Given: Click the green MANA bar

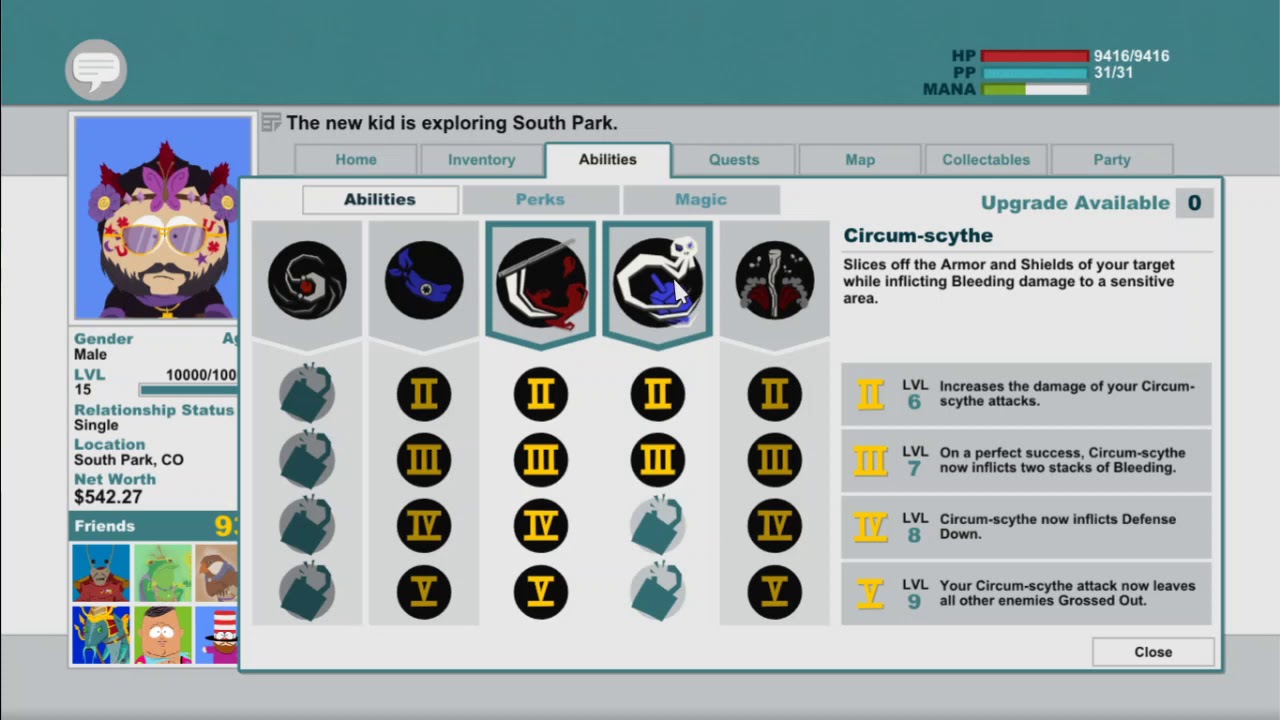Looking at the screenshot, I should [x=1035, y=90].
